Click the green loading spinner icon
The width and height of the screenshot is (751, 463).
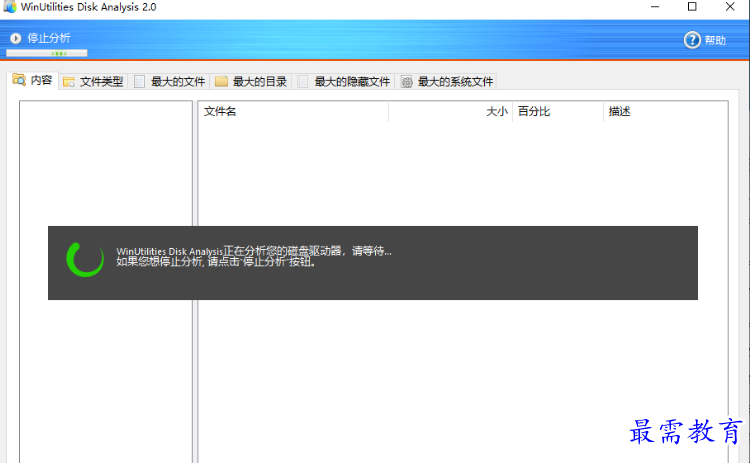coord(85,259)
